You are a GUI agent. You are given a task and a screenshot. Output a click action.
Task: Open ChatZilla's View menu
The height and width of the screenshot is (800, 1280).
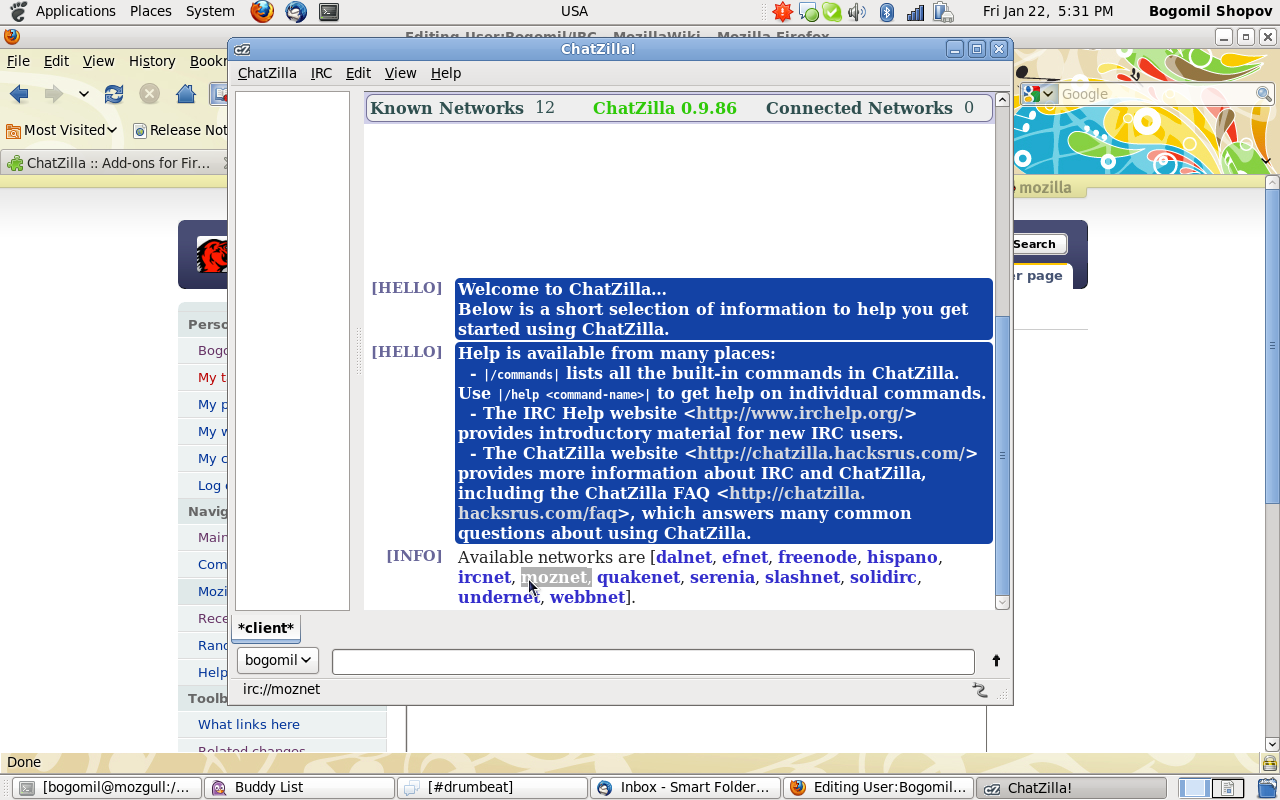coord(400,73)
